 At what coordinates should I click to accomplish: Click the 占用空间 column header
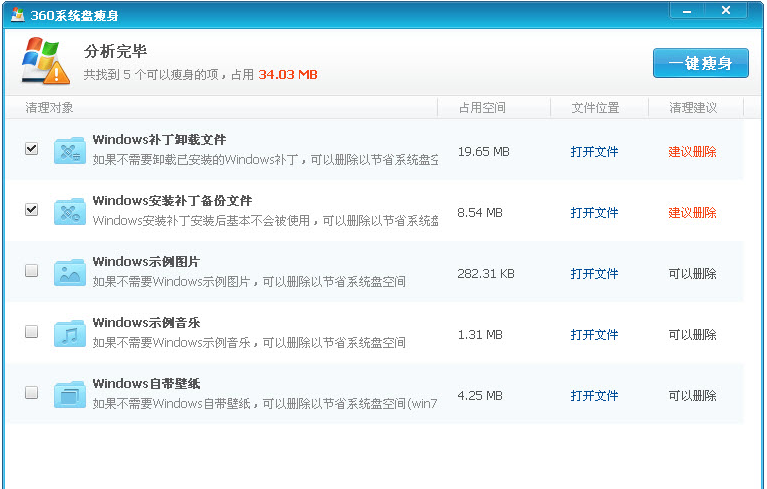pyautogui.click(x=482, y=108)
